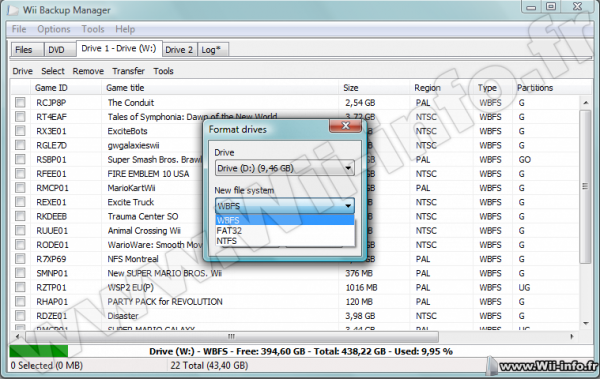Tick the Trauma Center SO checkbox

pos(20,216)
